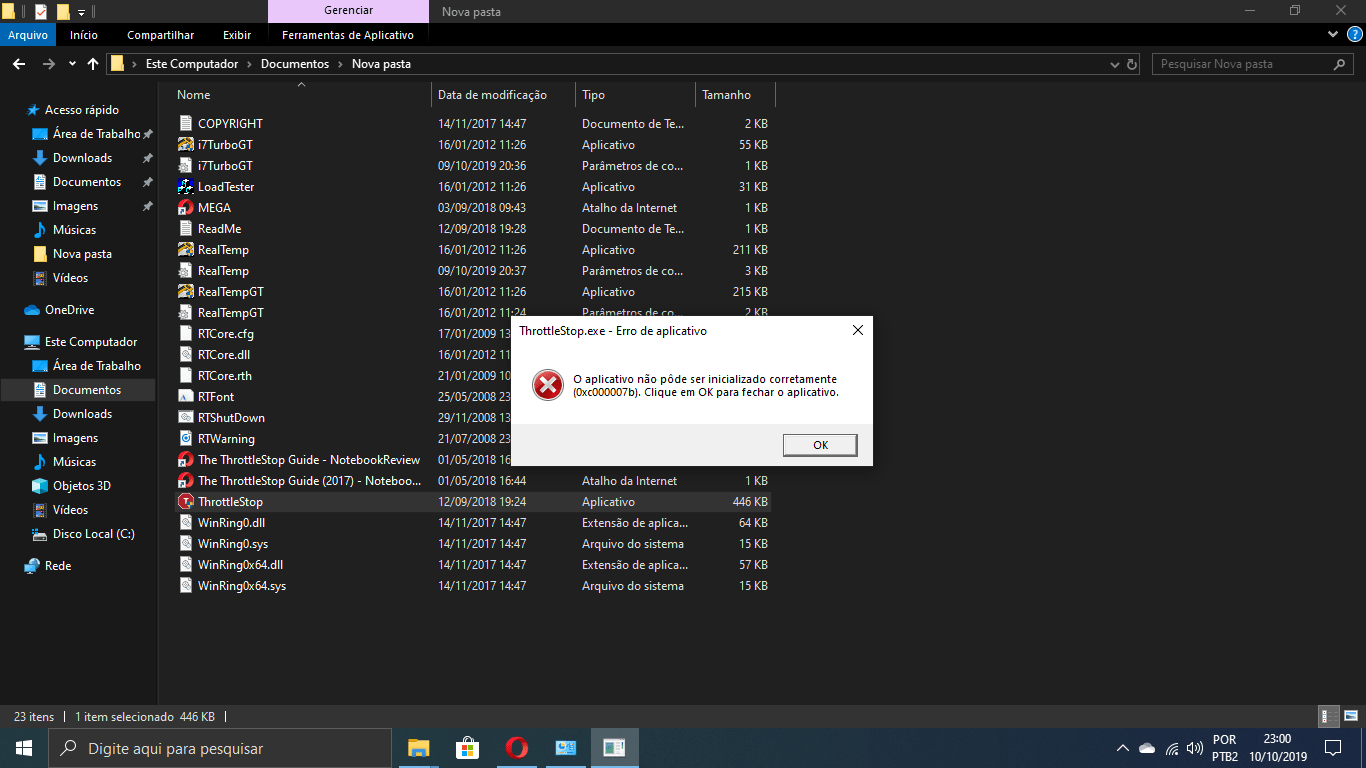Open the address bar history dropdown
Viewport: 1366px width, 768px height.
point(1114,63)
